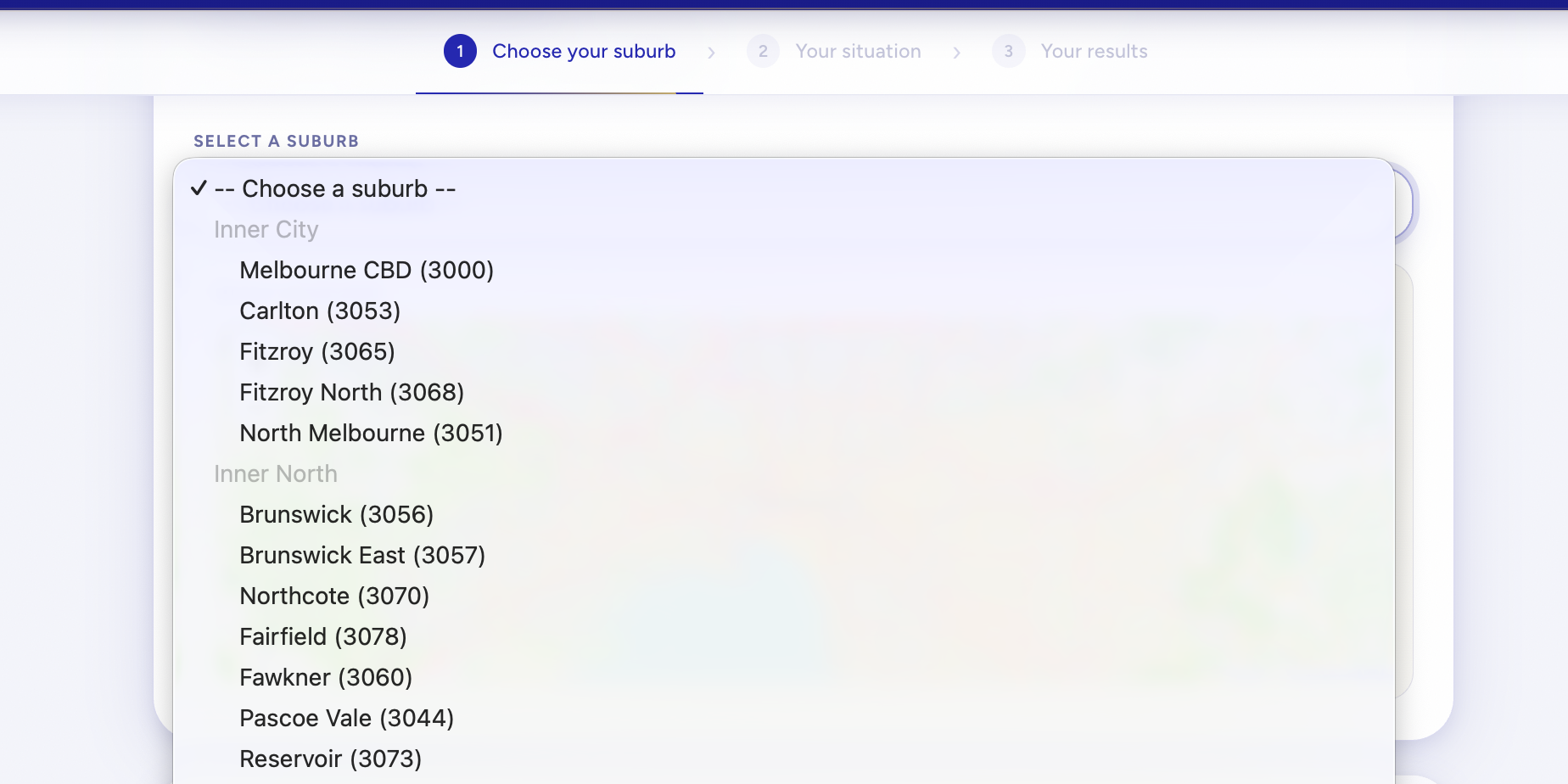Open the 'Choose your suburb' step tab

[559, 52]
